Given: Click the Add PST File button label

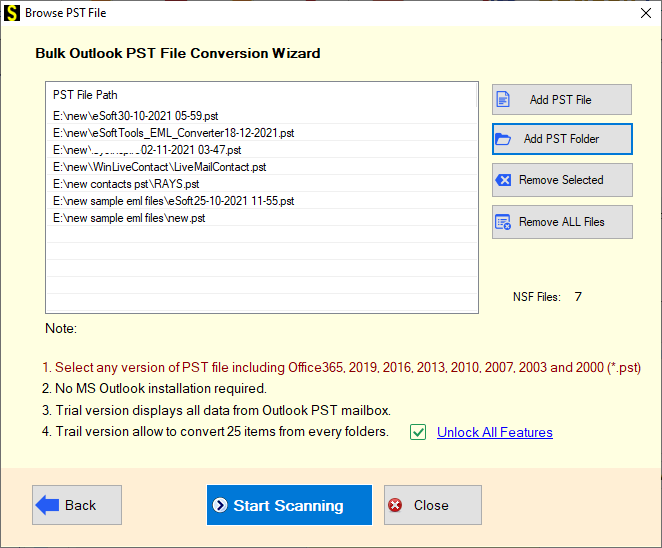Looking at the screenshot, I should [560, 100].
